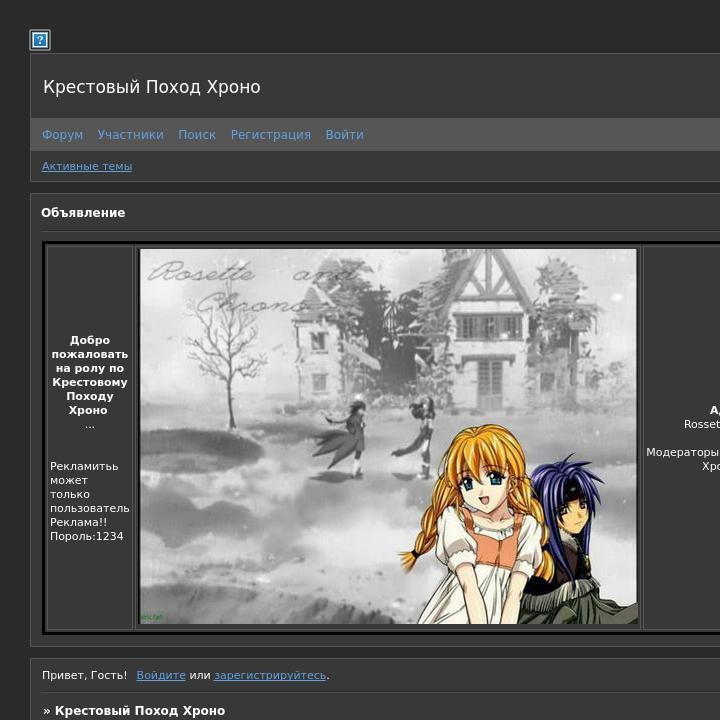The height and width of the screenshot is (720, 720).
Task: Select Войти in the navigation bar
Action: tap(344, 135)
